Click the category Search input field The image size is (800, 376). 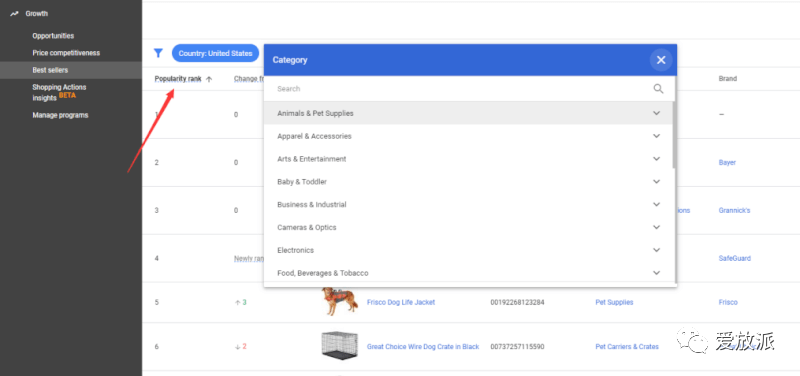[x=462, y=89]
